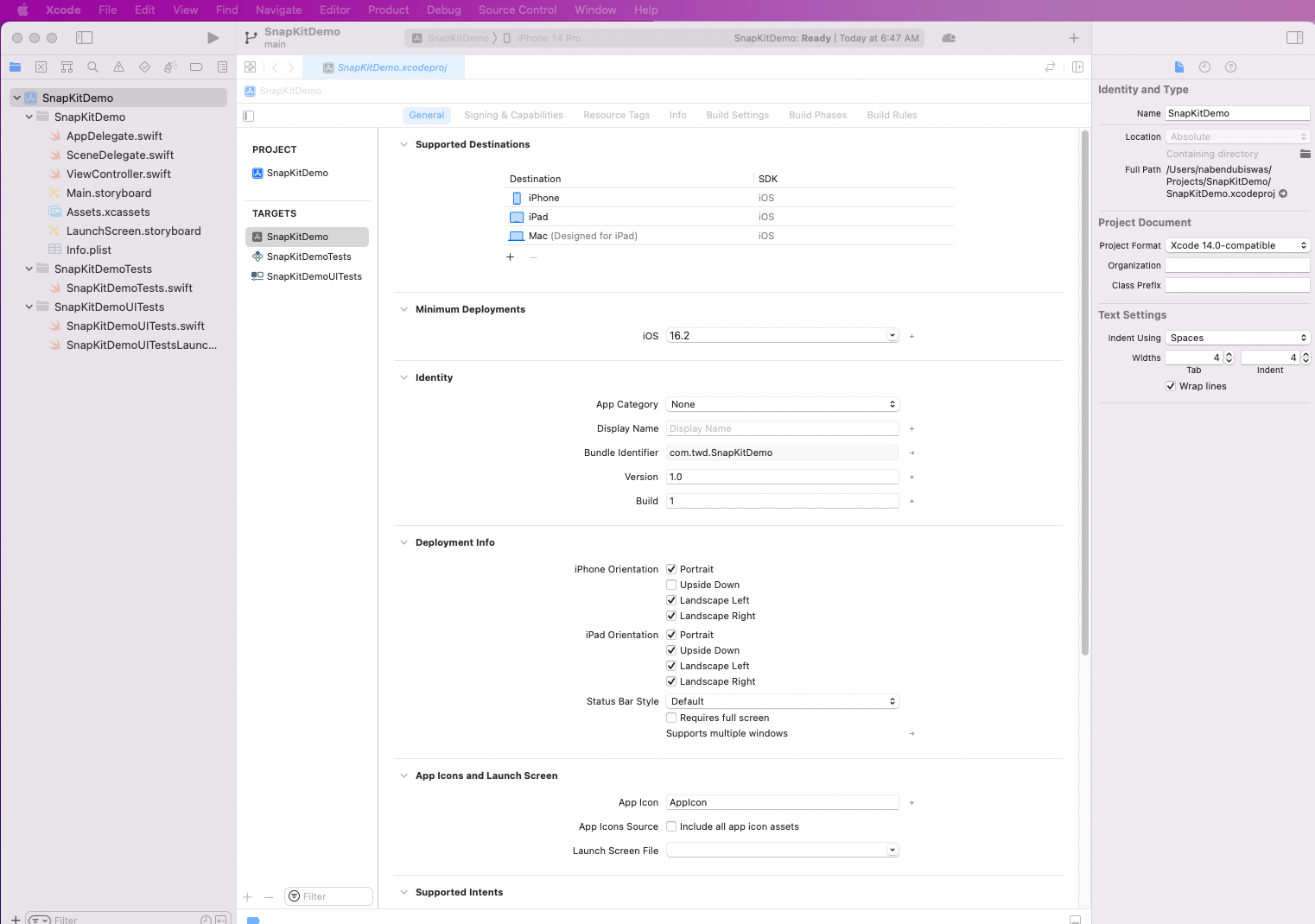Viewport: 1315px width, 924px height.
Task: Open ViewController.swift in navigator
Action: pos(118,174)
